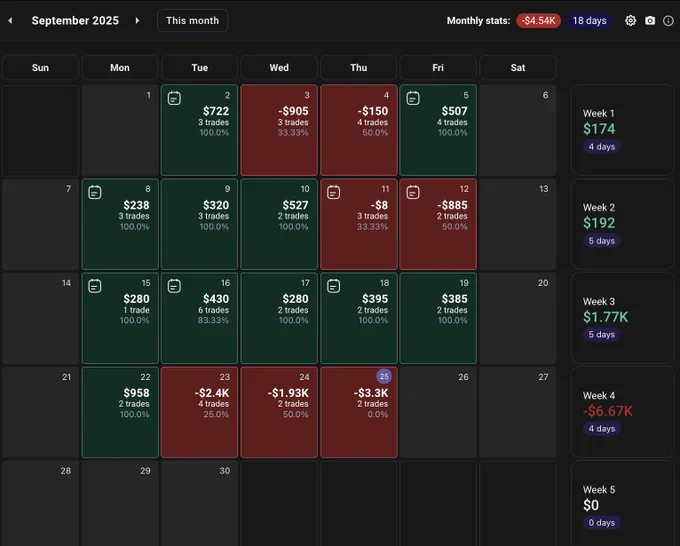Click the Fri column header
The width and height of the screenshot is (680, 546).
pos(438,68)
